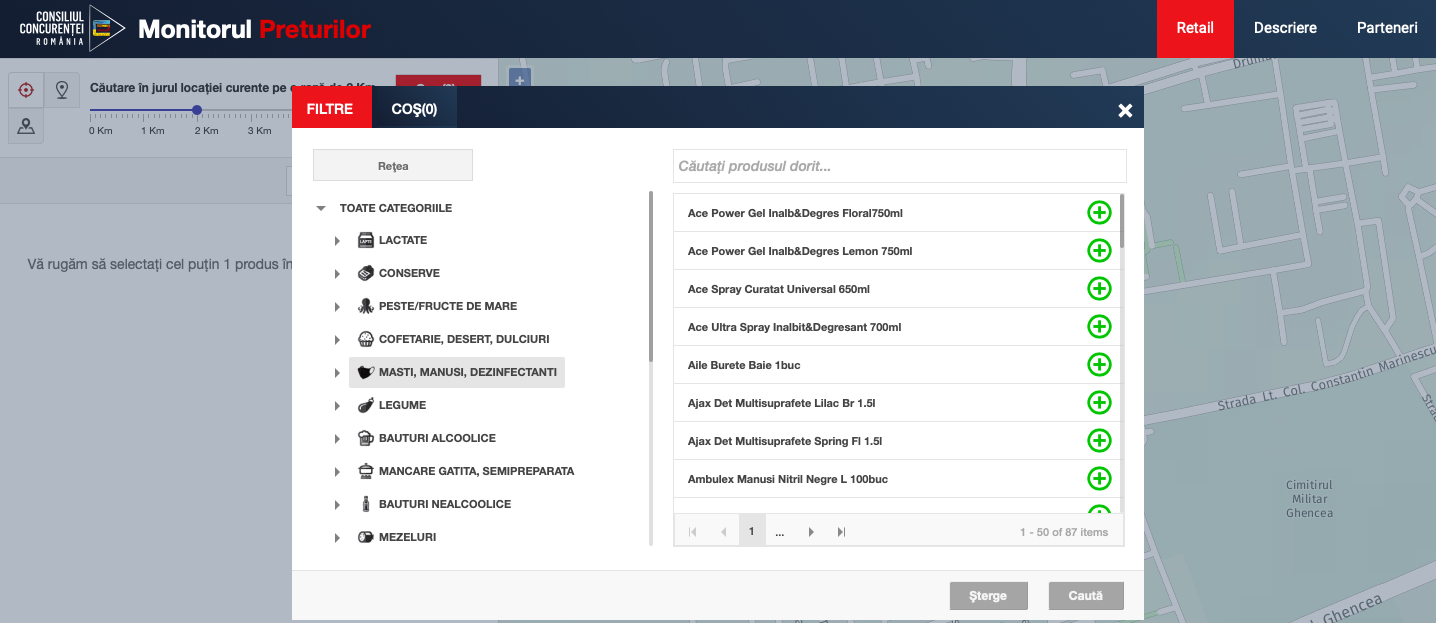The width and height of the screenshot is (1436, 623).
Task: Click the Peste/Fructe de mare octopus icon
Action: click(x=365, y=306)
